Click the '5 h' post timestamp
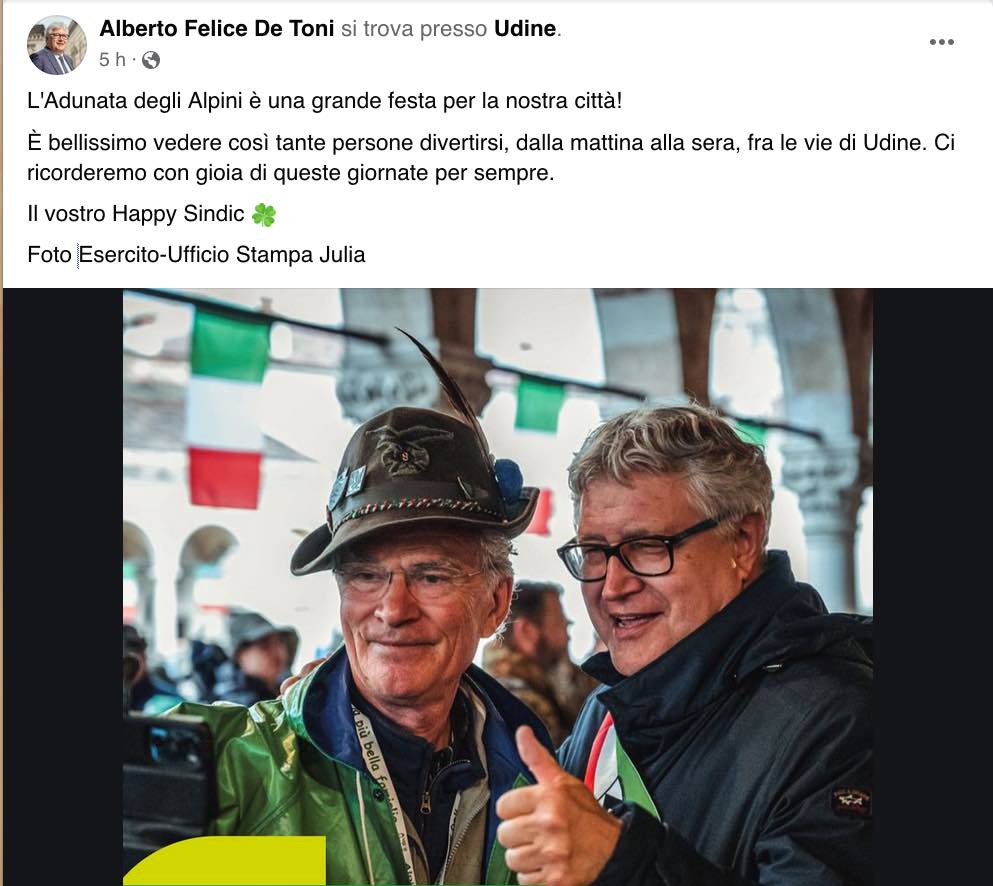The height and width of the screenshot is (886, 993). coord(112,60)
